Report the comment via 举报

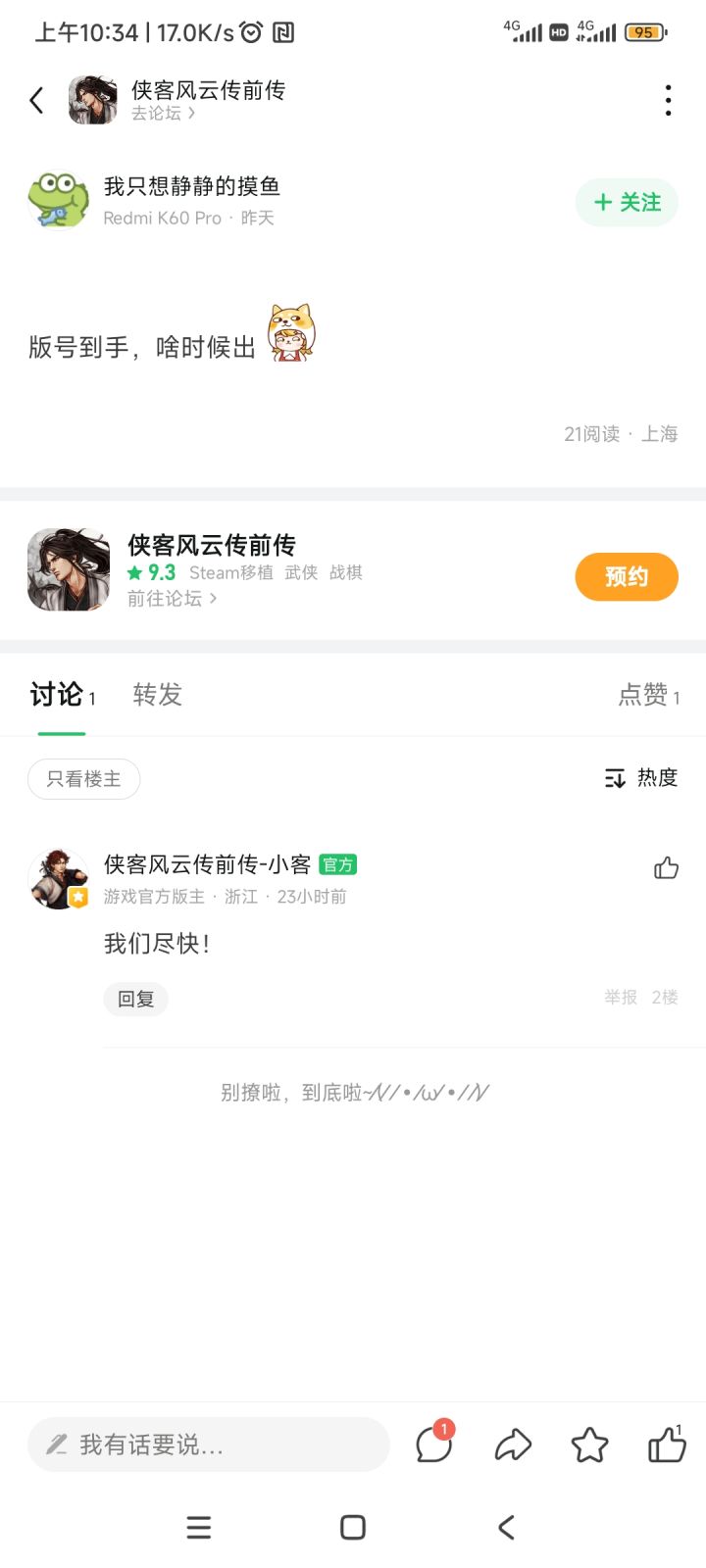point(621,998)
